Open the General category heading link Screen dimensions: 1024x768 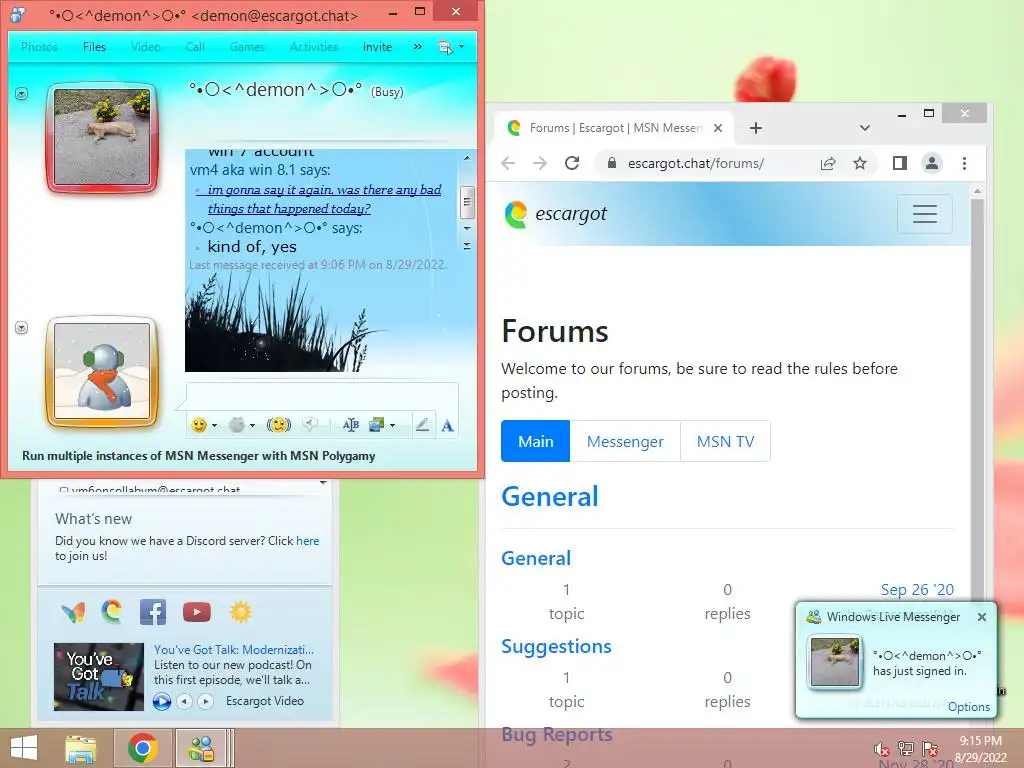click(x=550, y=497)
